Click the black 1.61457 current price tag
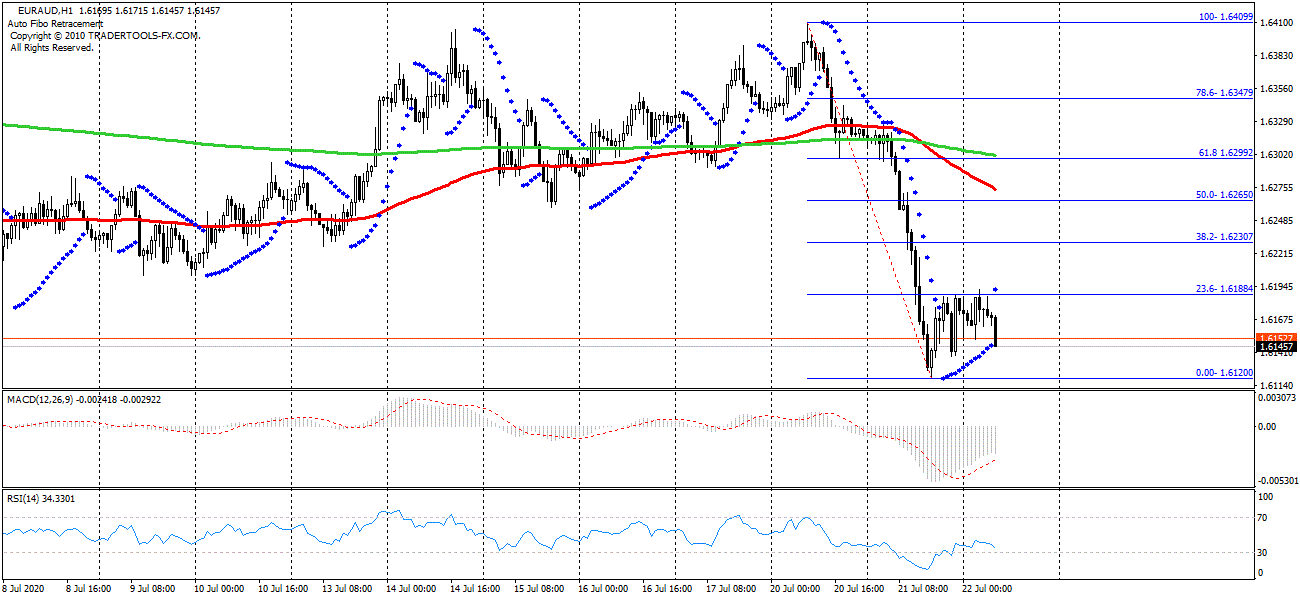 coord(1277,347)
